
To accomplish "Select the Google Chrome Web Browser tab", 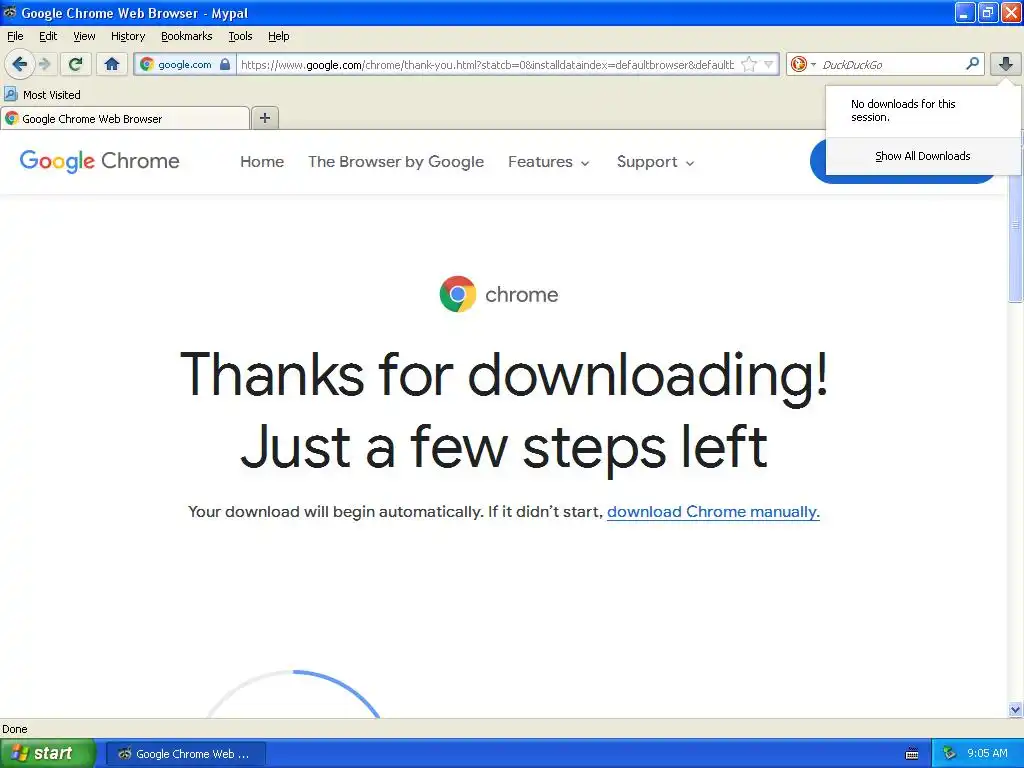I will 125,118.
